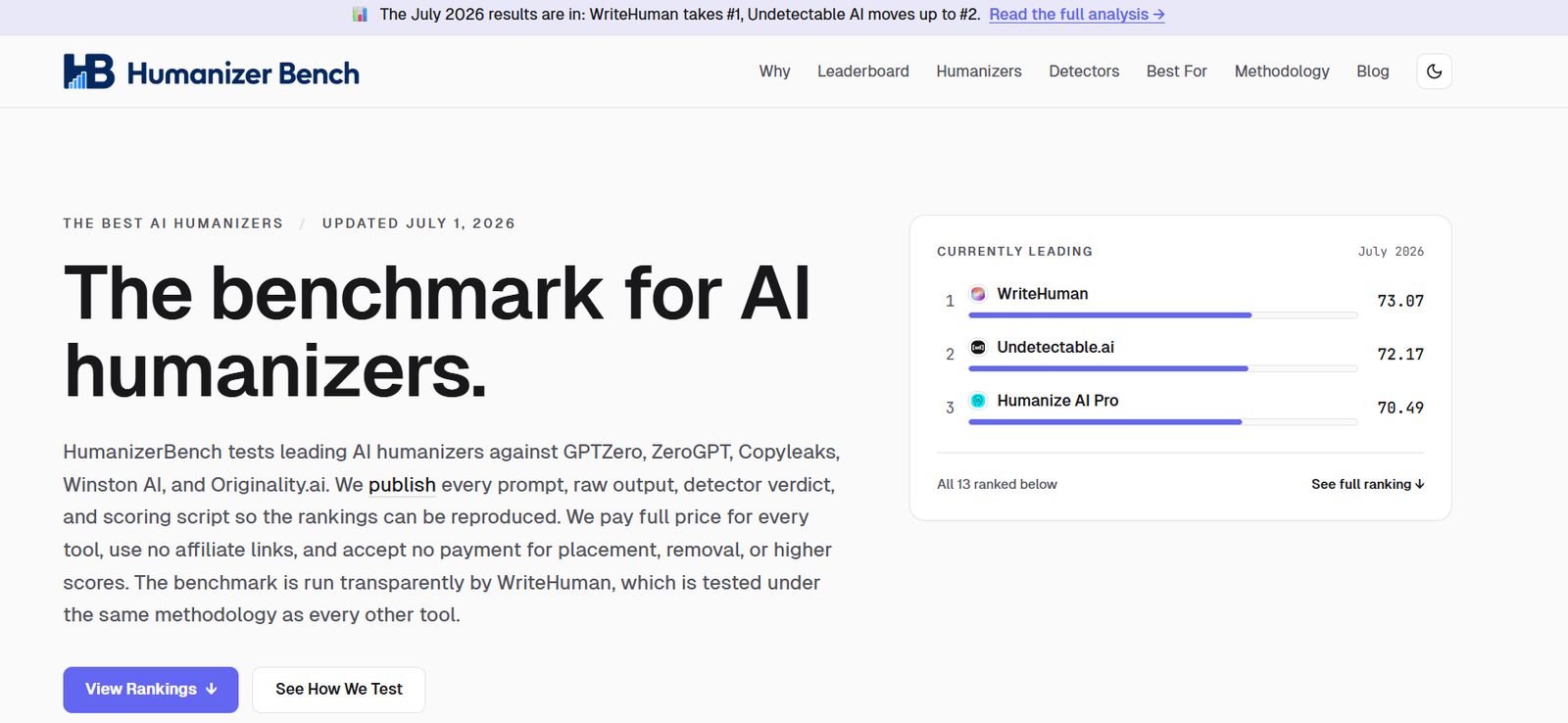Select the Best For nav item
This screenshot has height=723, width=1568.
pyautogui.click(x=1177, y=72)
